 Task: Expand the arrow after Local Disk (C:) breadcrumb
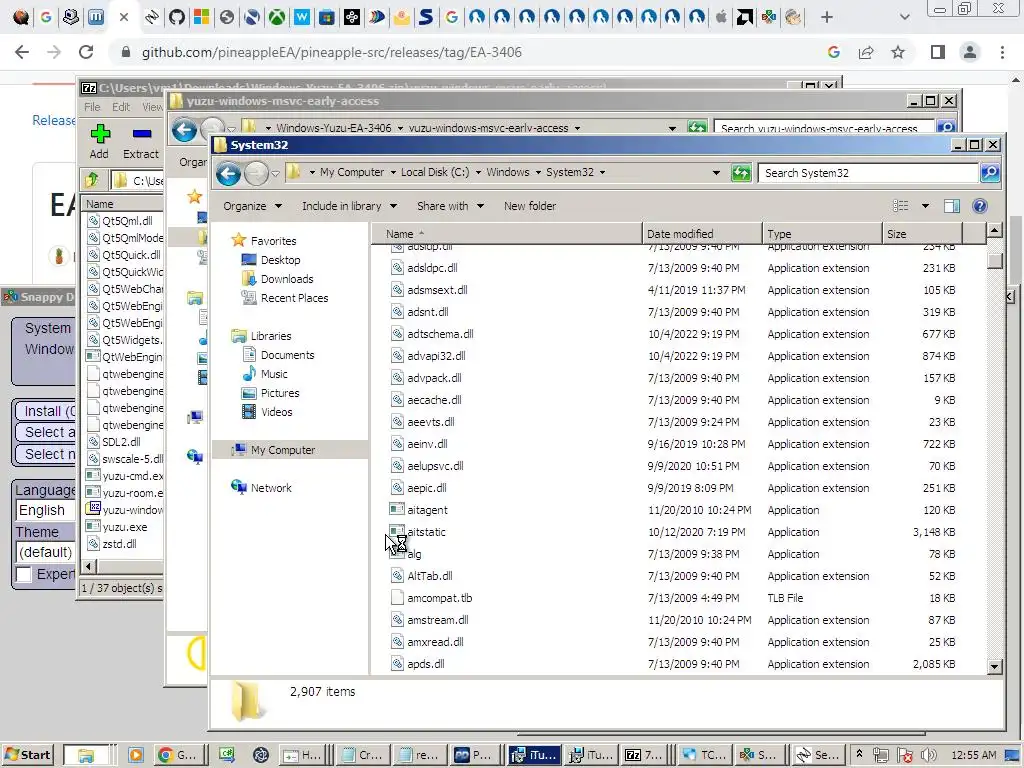(478, 172)
